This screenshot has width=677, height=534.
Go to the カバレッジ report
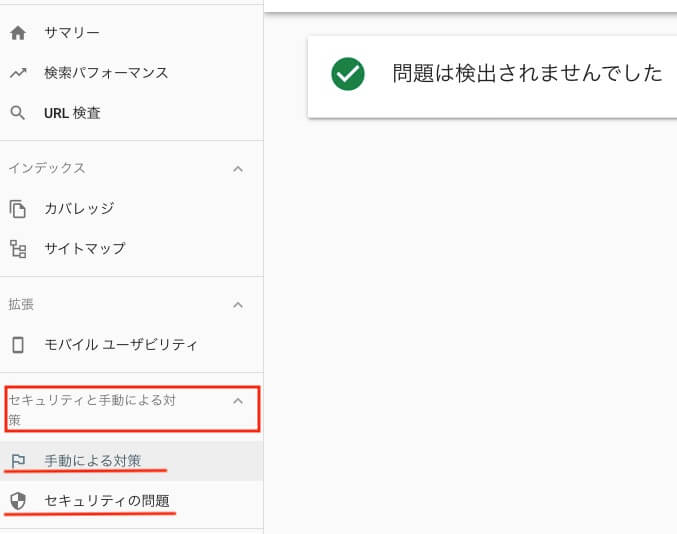pyautogui.click(x=131, y=209)
